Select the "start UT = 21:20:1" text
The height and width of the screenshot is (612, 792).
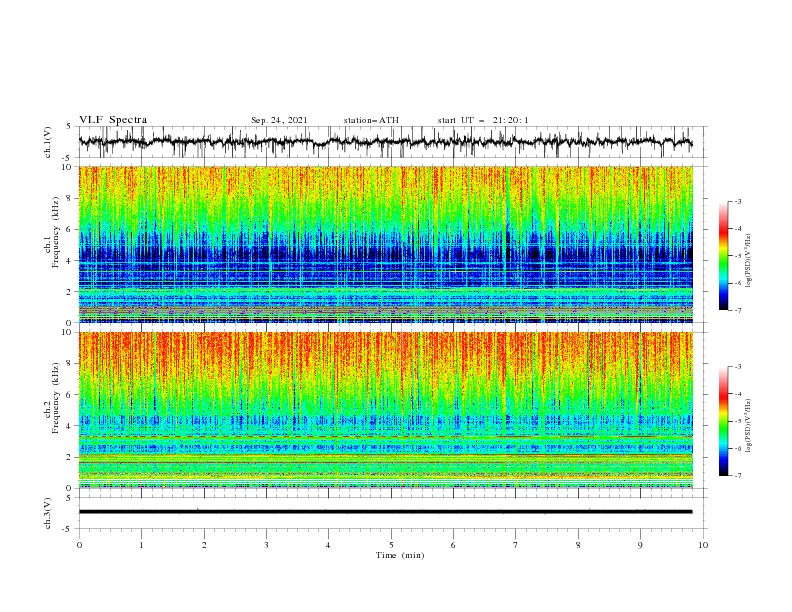pyautogui.click(x=483, y=120)
